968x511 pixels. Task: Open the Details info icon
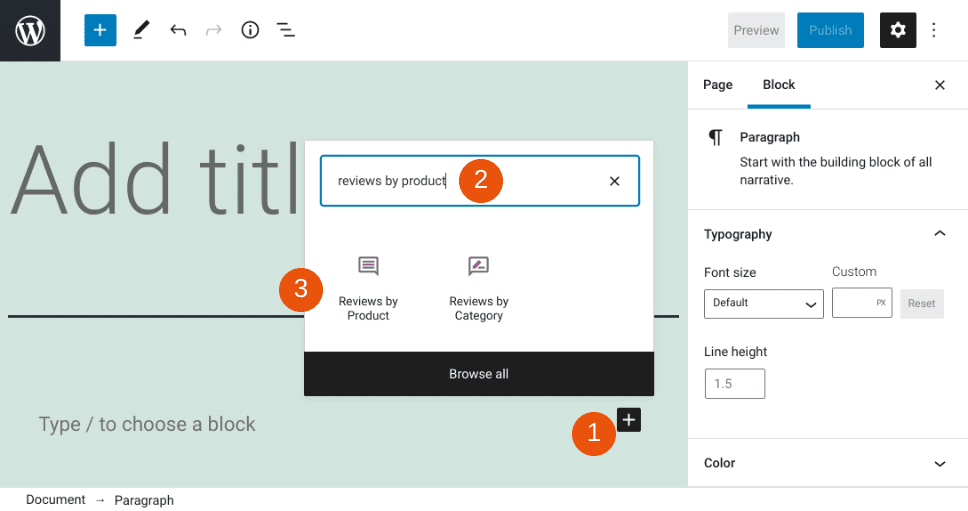[250, 30]
